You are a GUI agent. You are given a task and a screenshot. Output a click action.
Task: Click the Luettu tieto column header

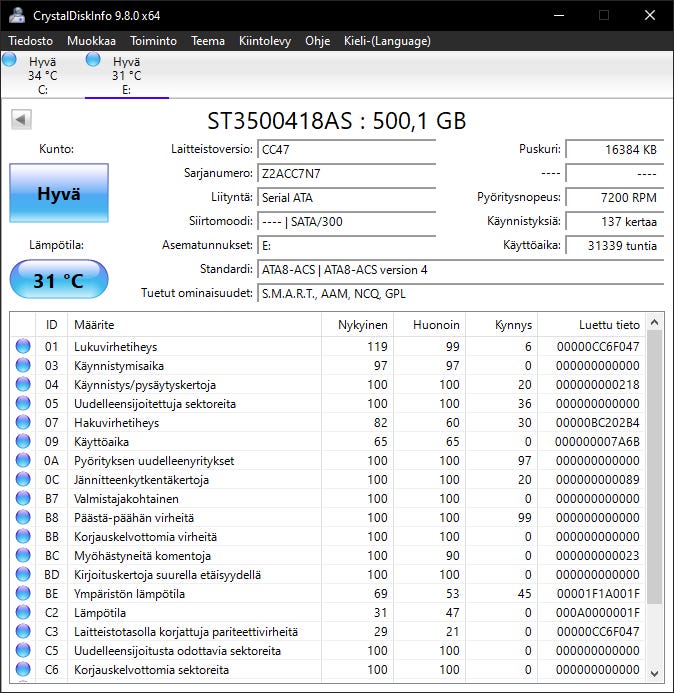(608, 325)
